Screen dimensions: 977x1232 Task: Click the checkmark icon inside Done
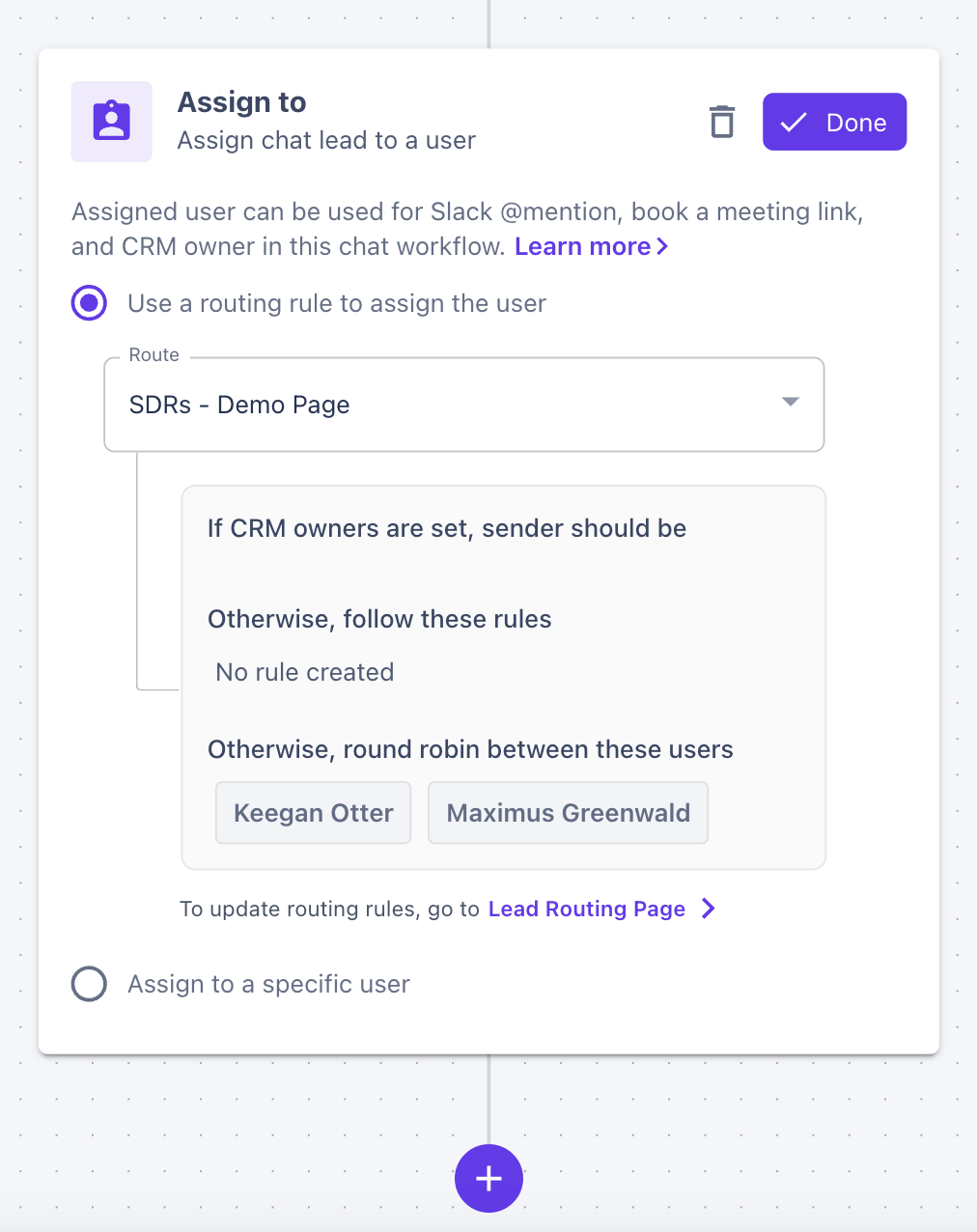794,123
